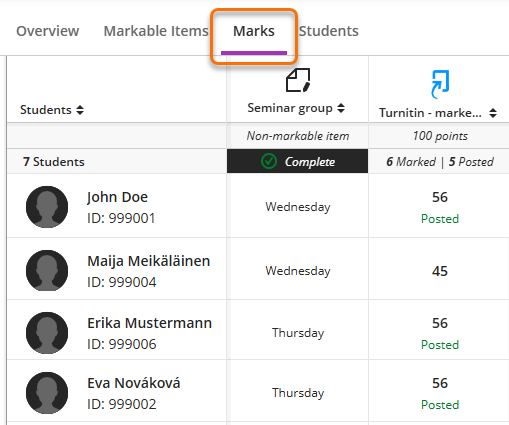Click Erika Mustermann's avatar
The width and height of the screenshot is (509, 425).
[x=47, y=333]
